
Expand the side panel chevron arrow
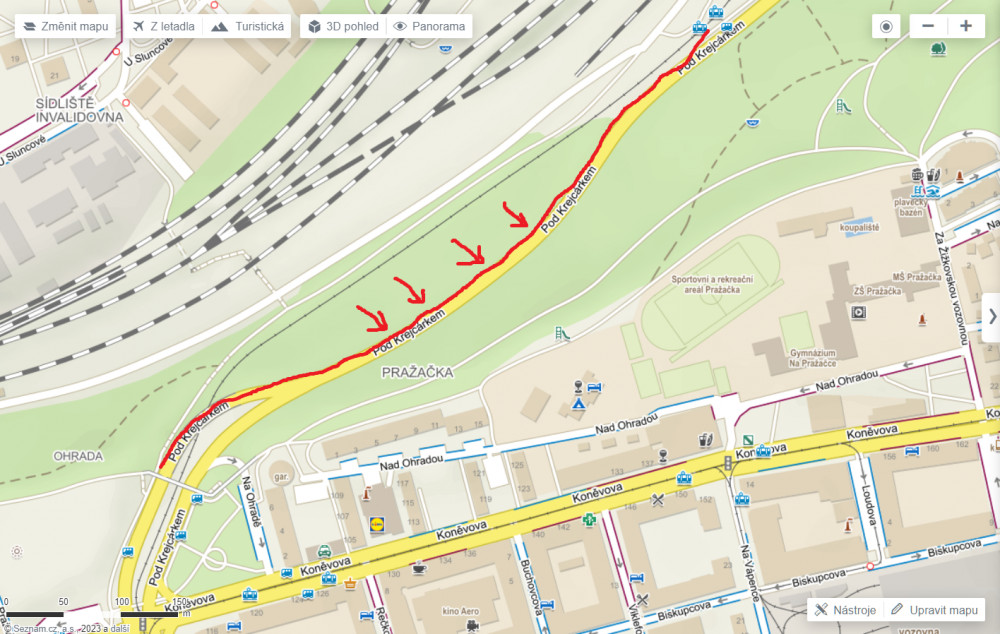point(992,316)
